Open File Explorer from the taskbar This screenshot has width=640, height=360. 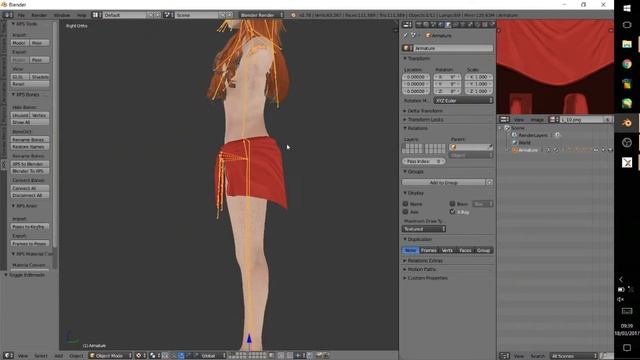coord(627,44)
